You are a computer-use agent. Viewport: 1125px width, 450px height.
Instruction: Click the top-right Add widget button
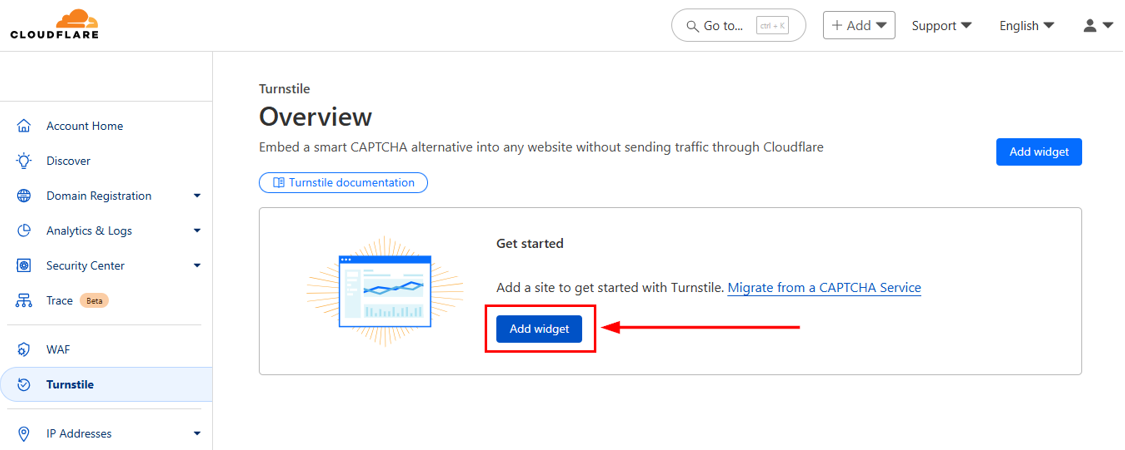click(x=1038, y=152)
